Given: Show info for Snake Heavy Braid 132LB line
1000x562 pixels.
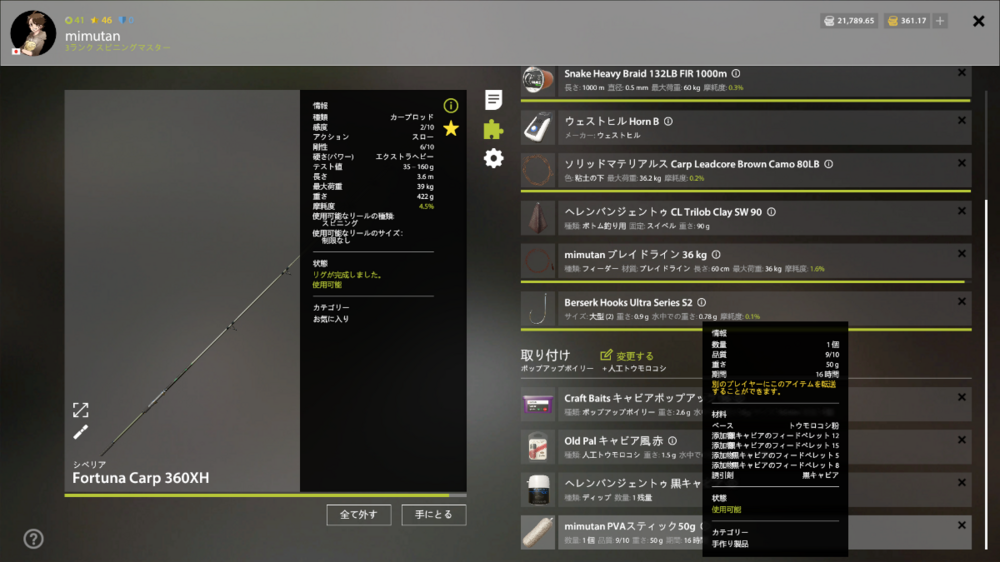Looking at the screenshot, I should pos(736,73).
